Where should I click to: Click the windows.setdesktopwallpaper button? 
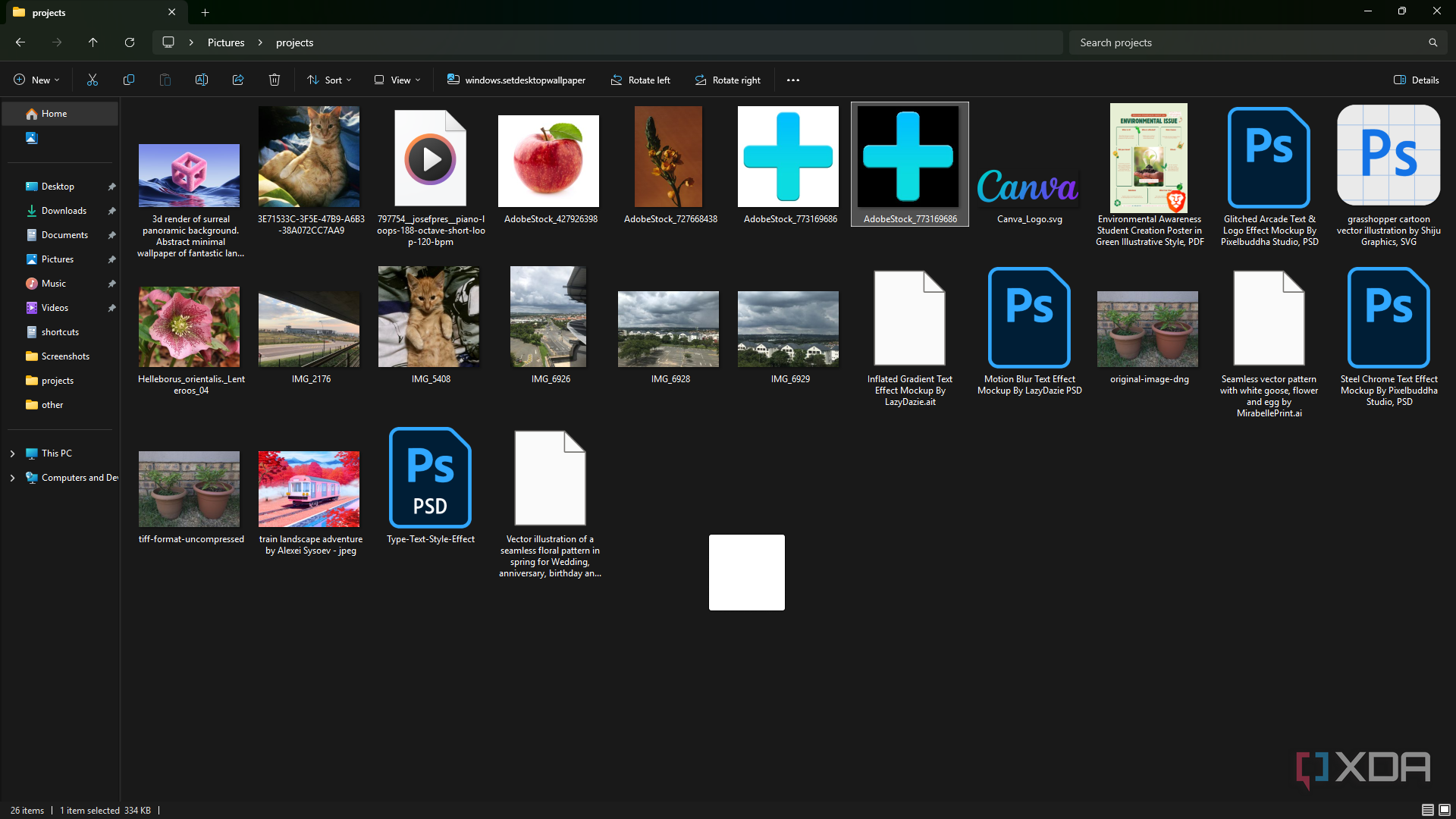click(x=516, y=80)
